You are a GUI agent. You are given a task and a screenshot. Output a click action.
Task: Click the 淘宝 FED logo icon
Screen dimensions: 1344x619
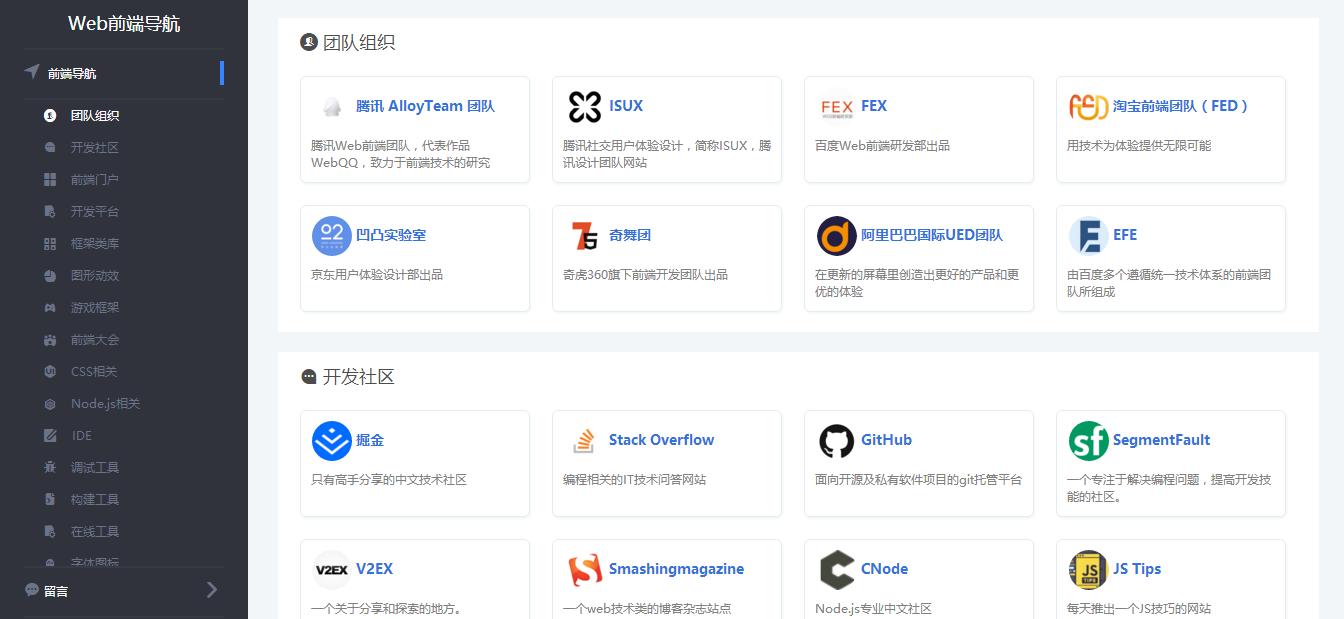click(x=1088, y=107)
